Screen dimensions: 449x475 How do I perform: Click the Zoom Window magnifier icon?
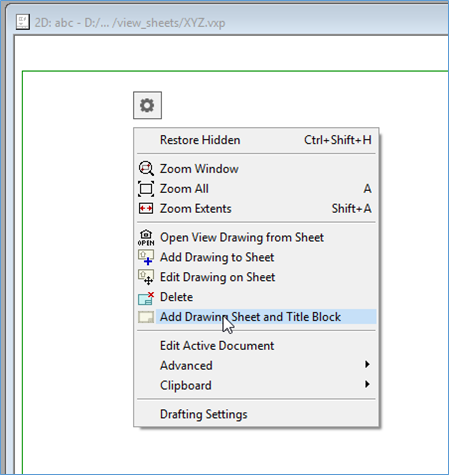tap(146, 169)
